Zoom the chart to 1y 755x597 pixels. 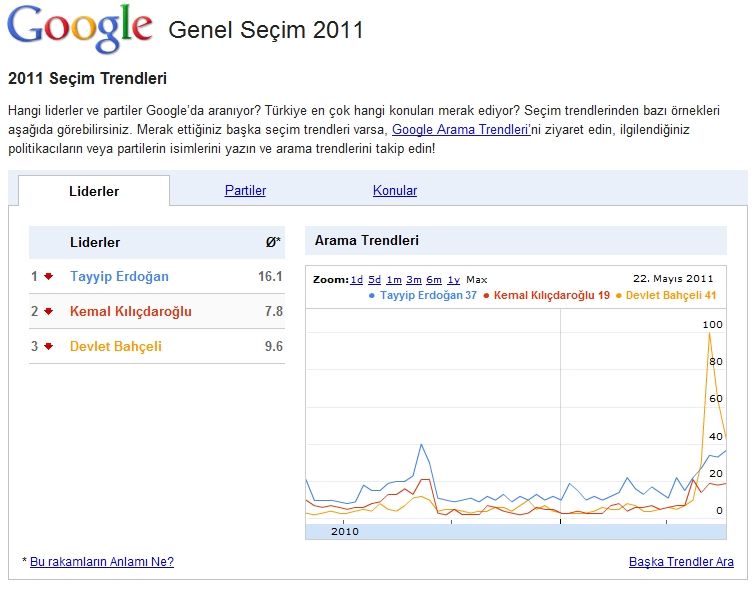click(454, 280)
